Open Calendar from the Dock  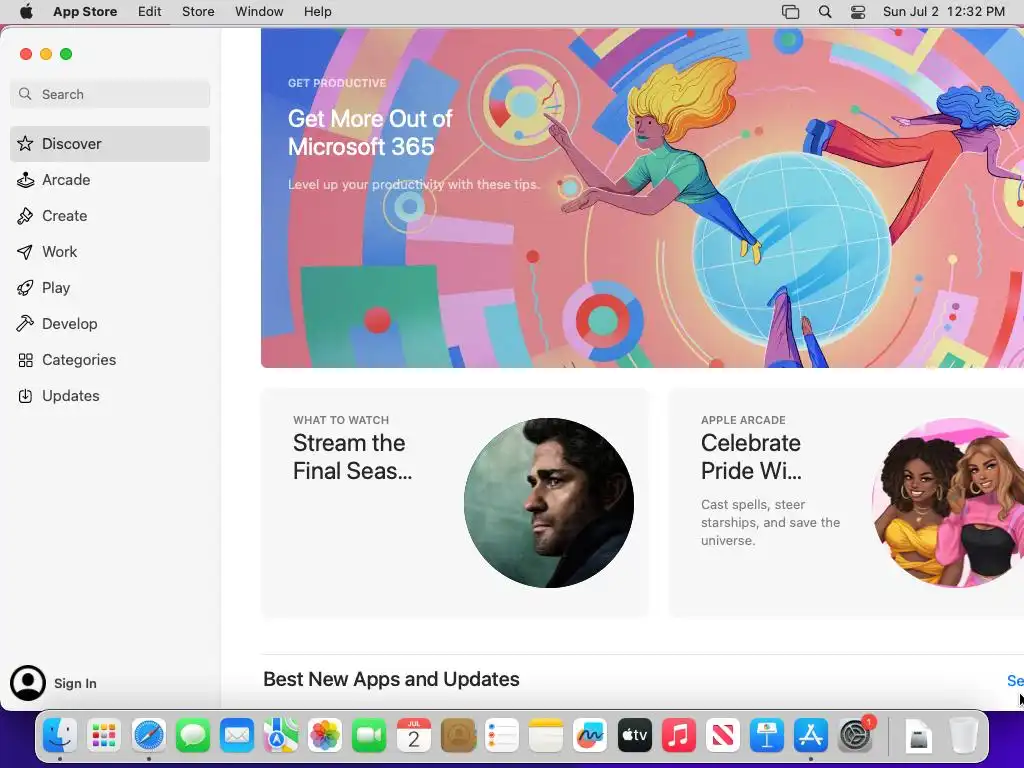point(413,736)
